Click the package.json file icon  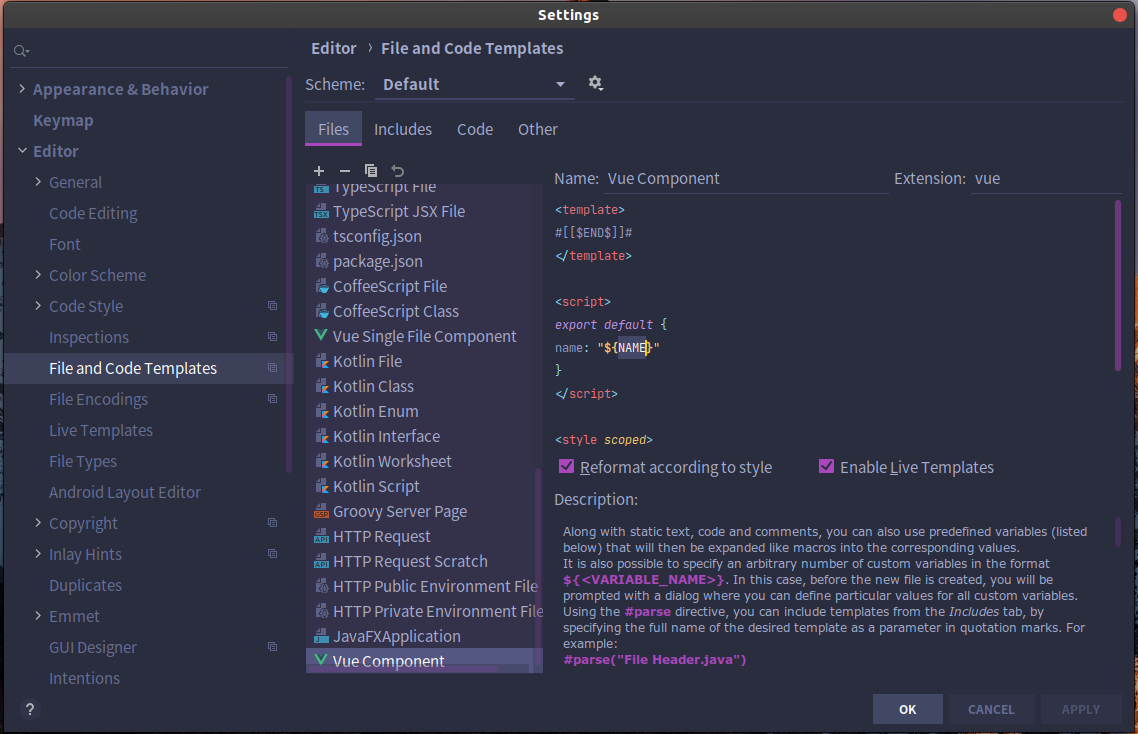322,261
